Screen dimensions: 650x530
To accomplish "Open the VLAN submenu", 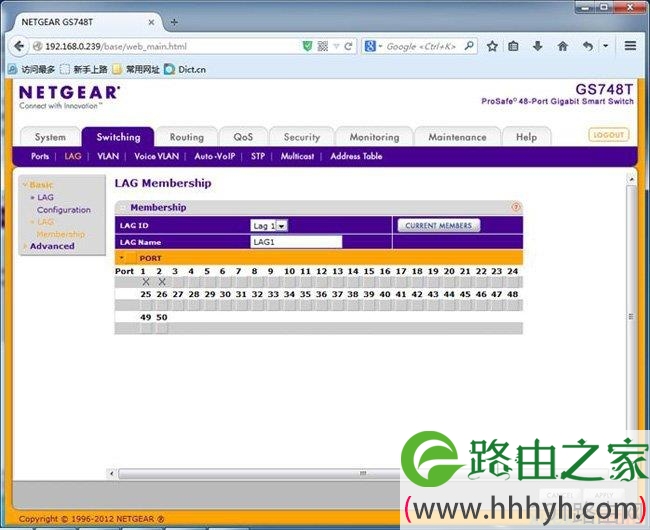I will point(108,156).
